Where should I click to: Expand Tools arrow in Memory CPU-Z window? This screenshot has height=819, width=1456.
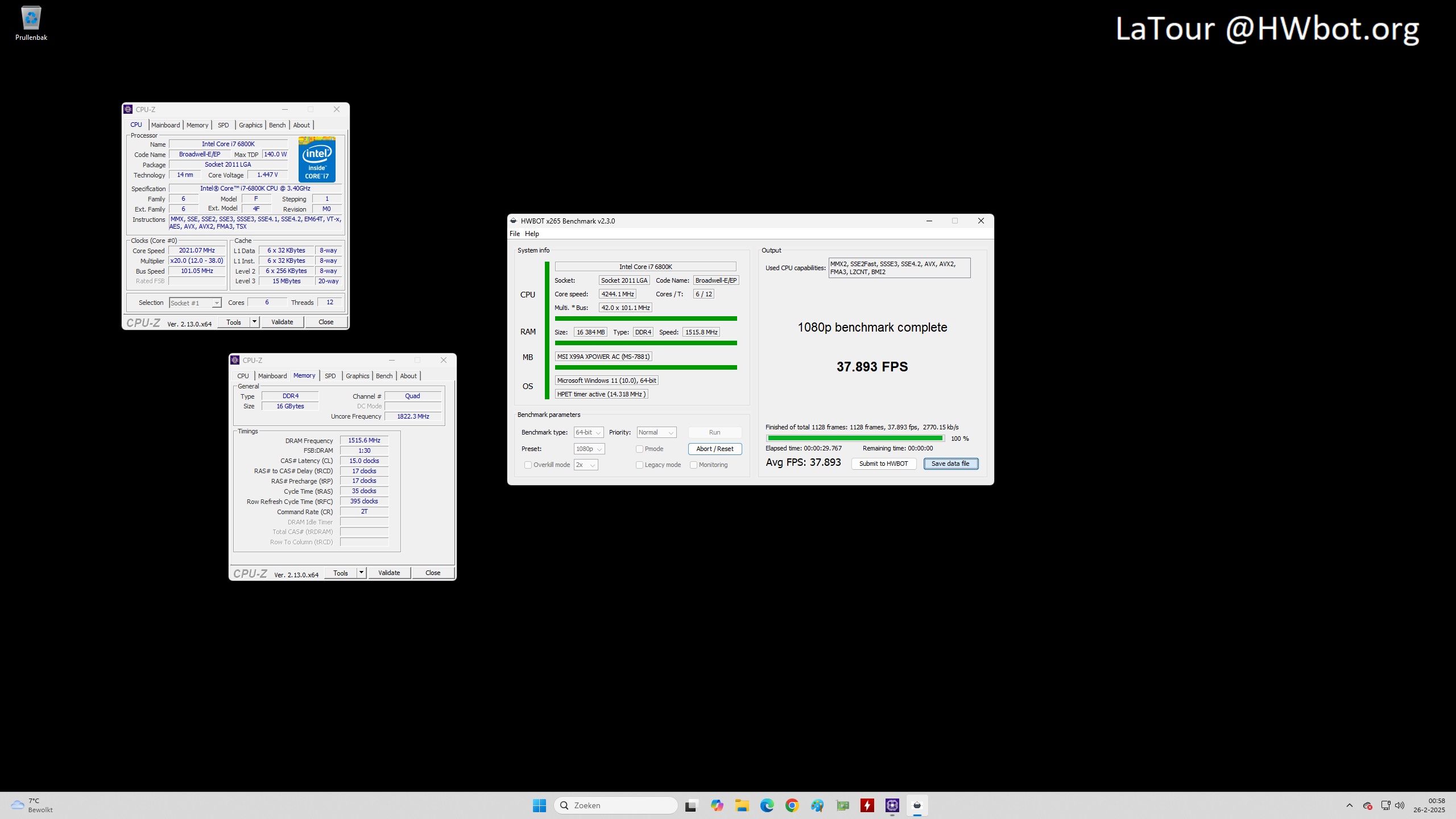tap(361, 573)
